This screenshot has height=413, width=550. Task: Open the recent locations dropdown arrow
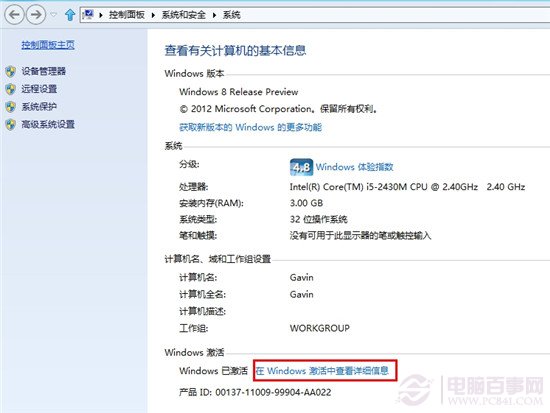[x=53, y=15]
